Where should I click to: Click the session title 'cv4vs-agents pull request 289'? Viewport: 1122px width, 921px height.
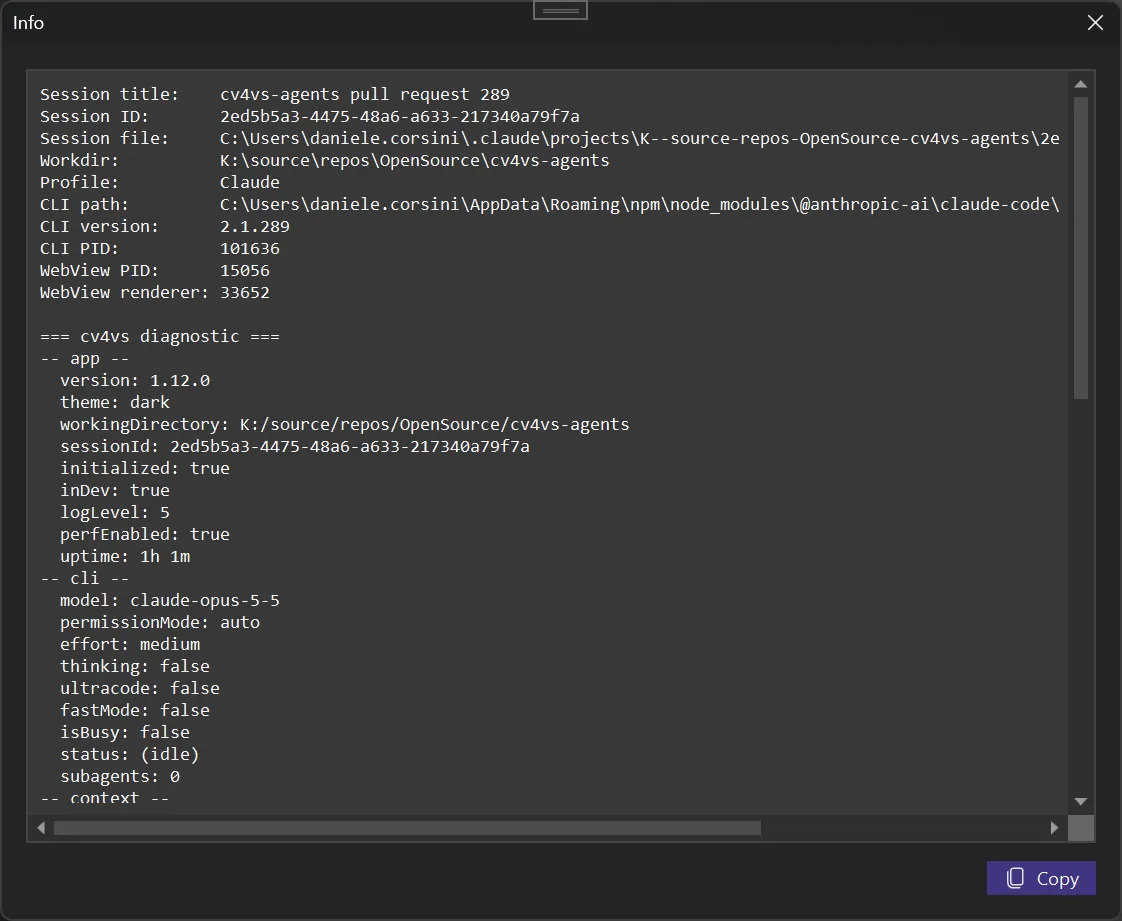coord(365,94)
